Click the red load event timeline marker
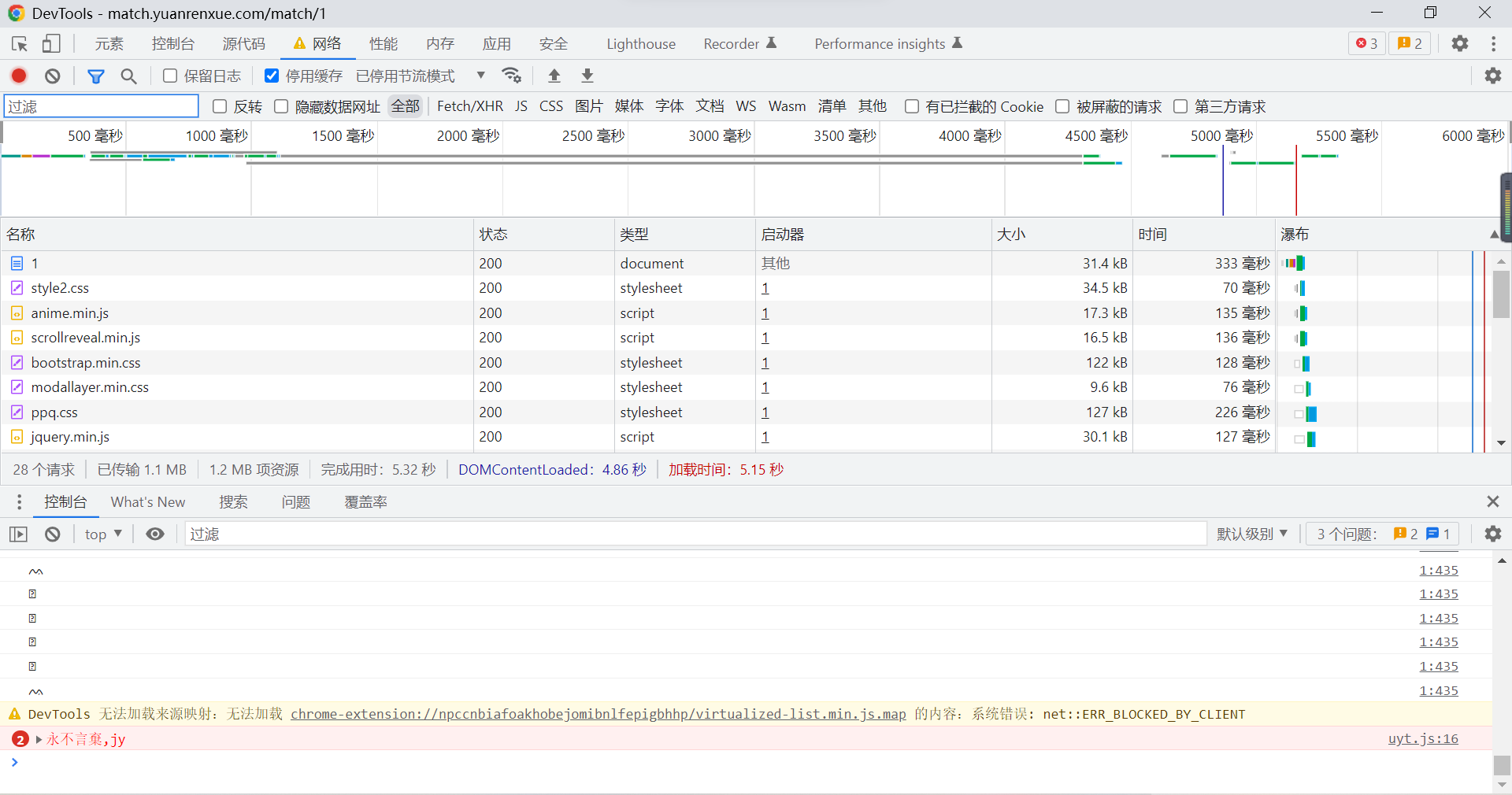The width and height of the screenshot is (1512, 795). click(x=1296, y=179)
